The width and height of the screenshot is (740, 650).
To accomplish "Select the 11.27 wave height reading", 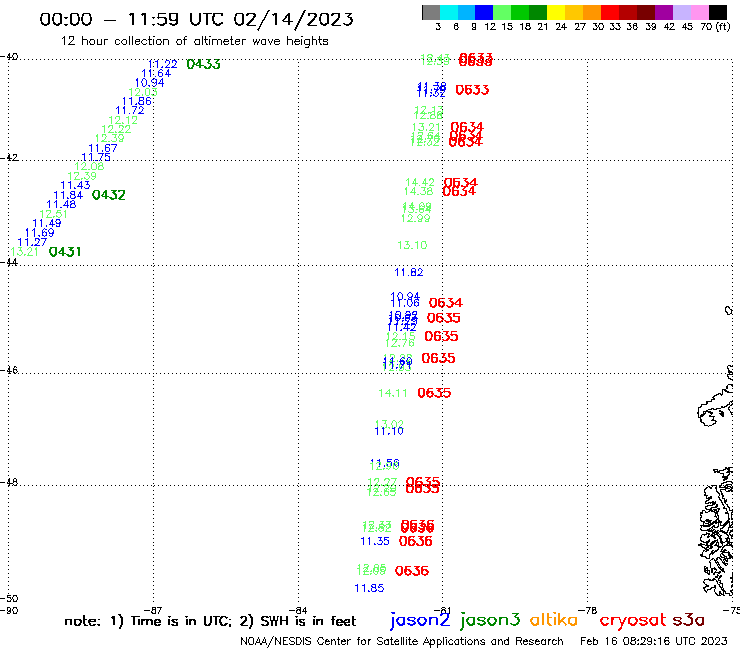I will tap(32, 242).
